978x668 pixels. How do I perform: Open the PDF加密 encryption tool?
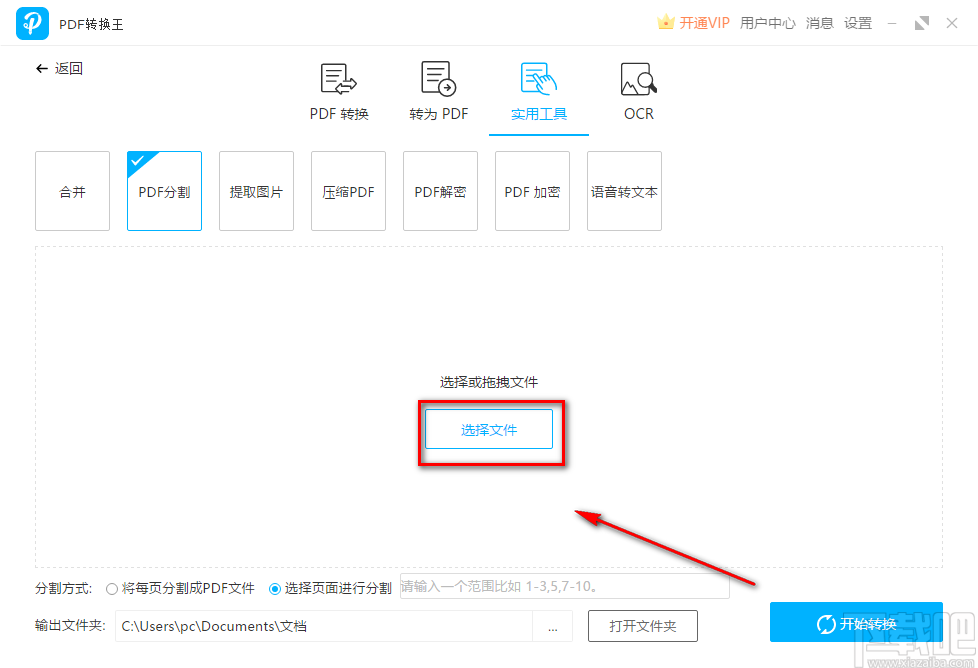(532, 190)
